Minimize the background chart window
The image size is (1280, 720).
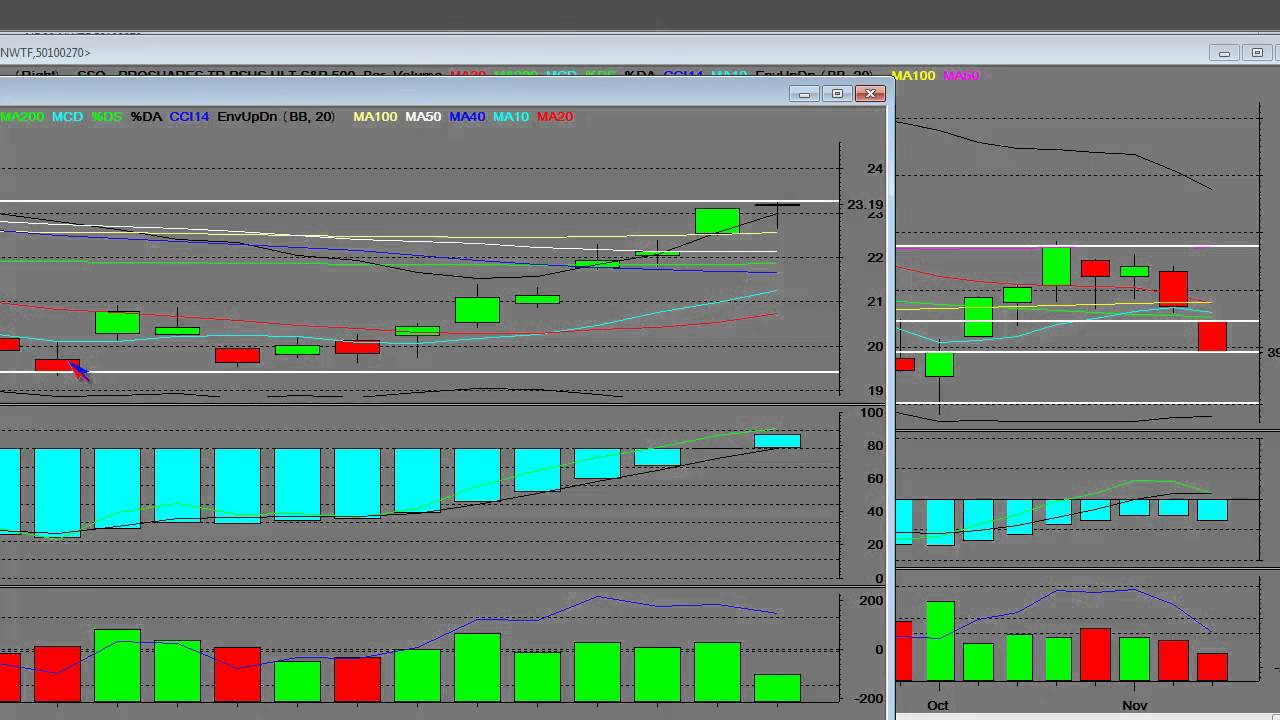point(1224,53)
